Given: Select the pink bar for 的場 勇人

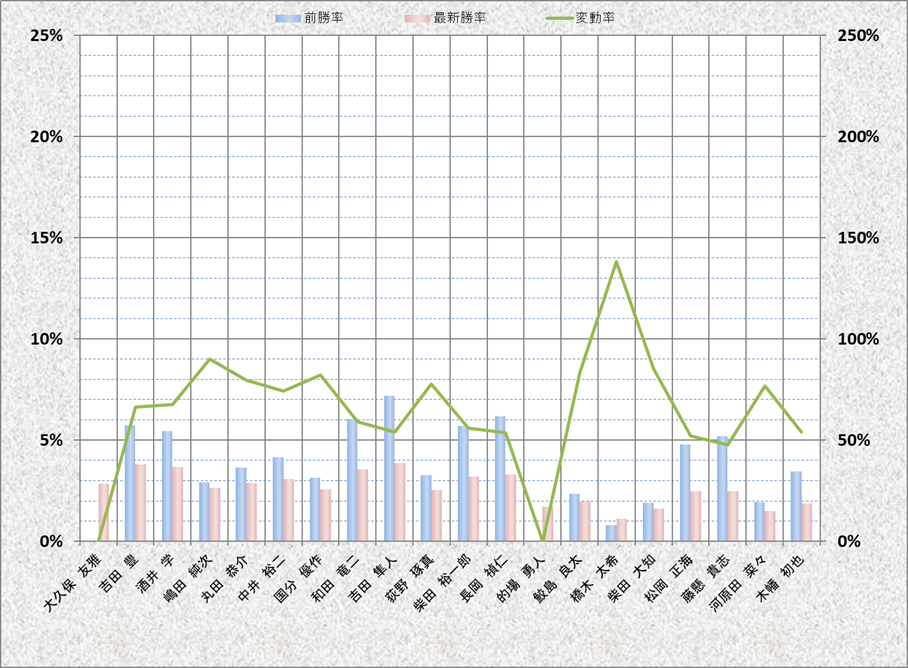Looking at the screenshot, I should click(547, 523).
